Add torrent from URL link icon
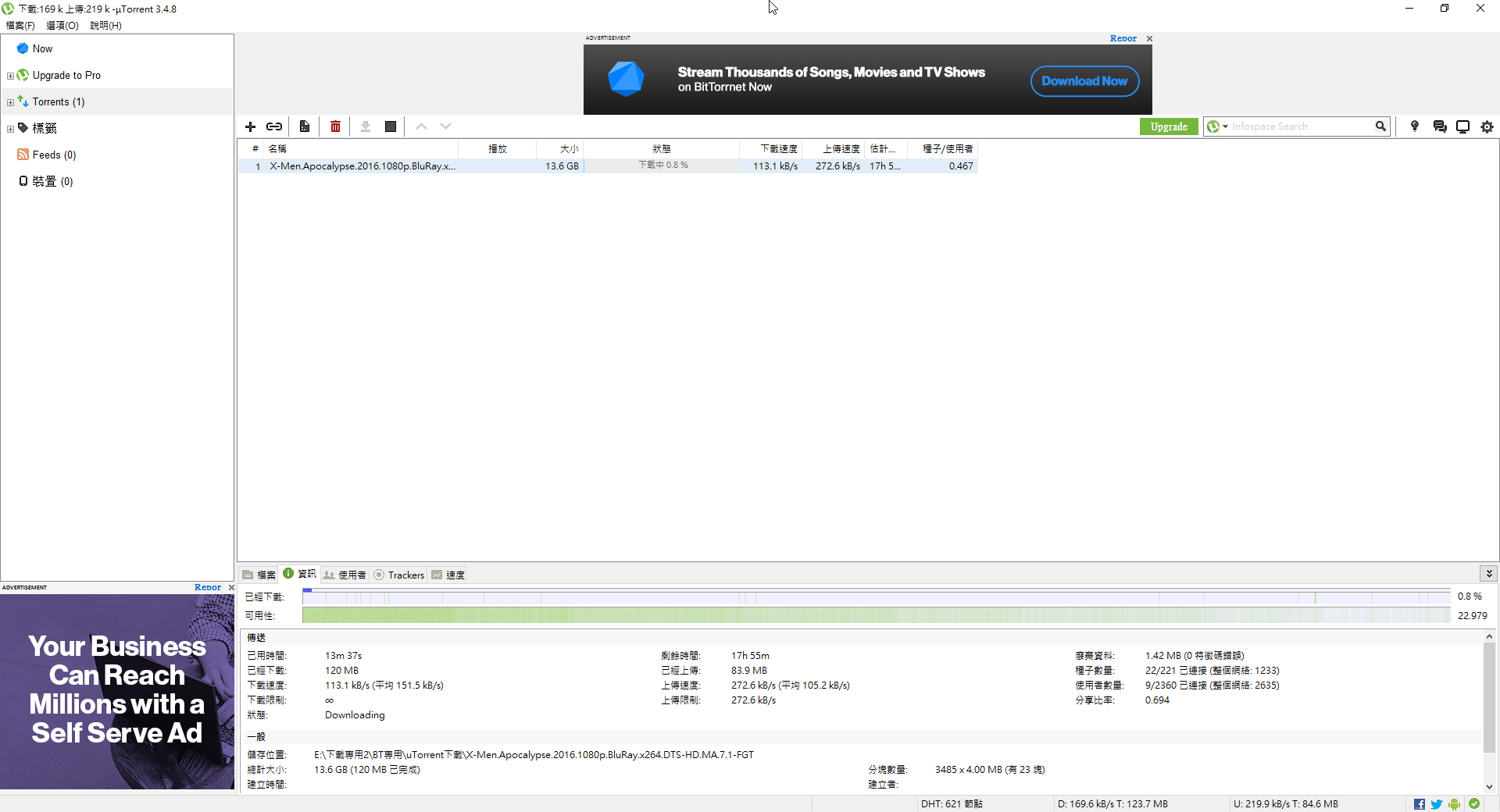1500x812 pixels. coord(274,126)
